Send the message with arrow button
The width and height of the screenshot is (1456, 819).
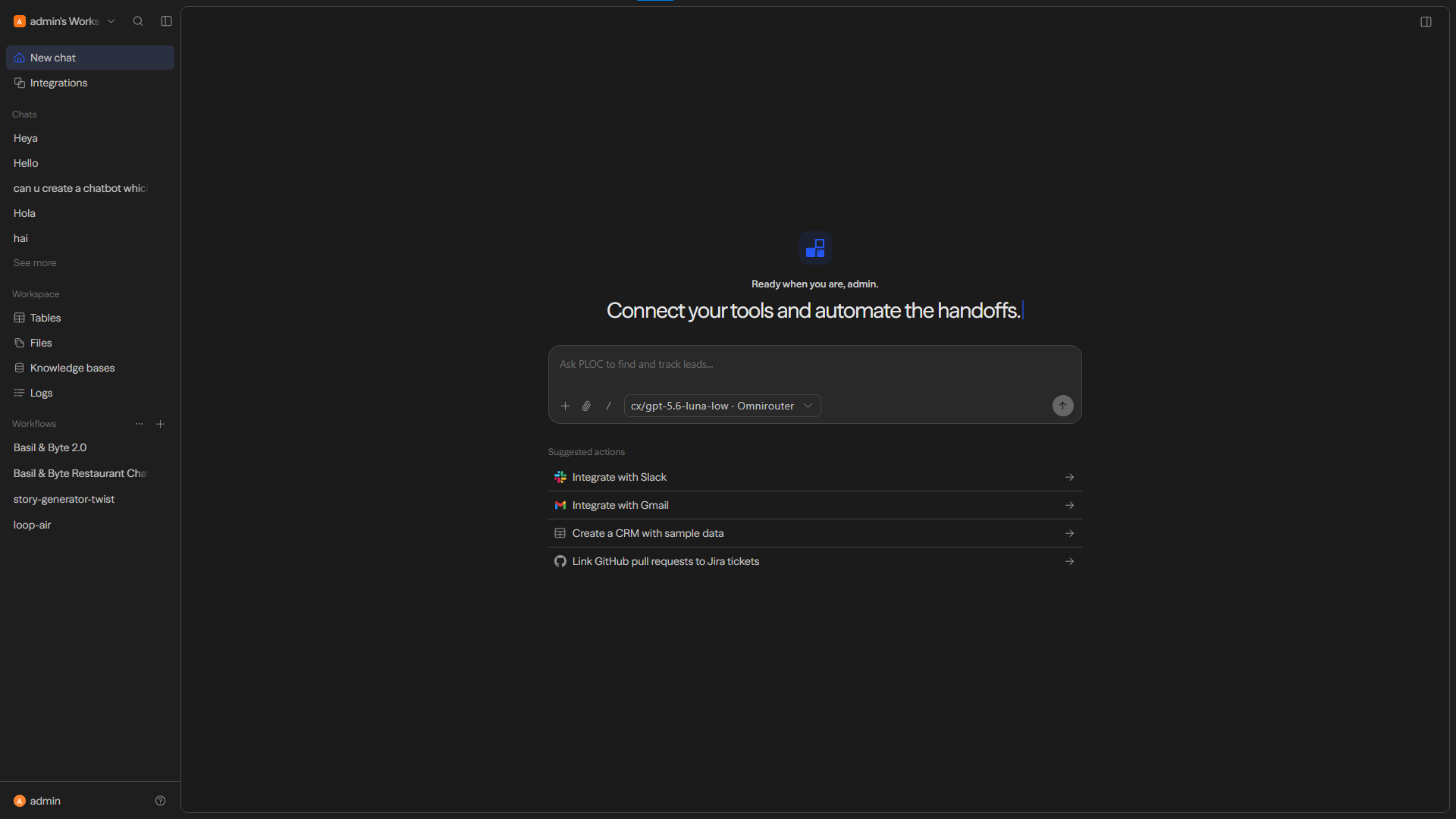[1062, 406]
